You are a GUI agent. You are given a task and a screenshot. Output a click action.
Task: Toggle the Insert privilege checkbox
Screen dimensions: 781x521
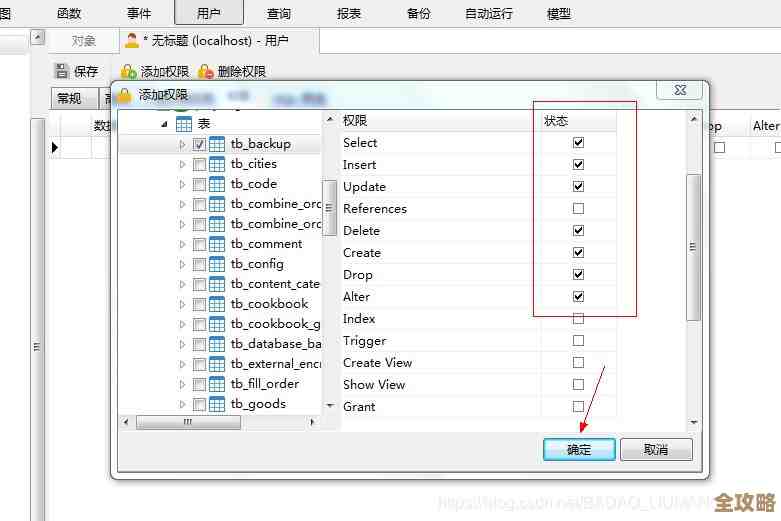point(578,164)
